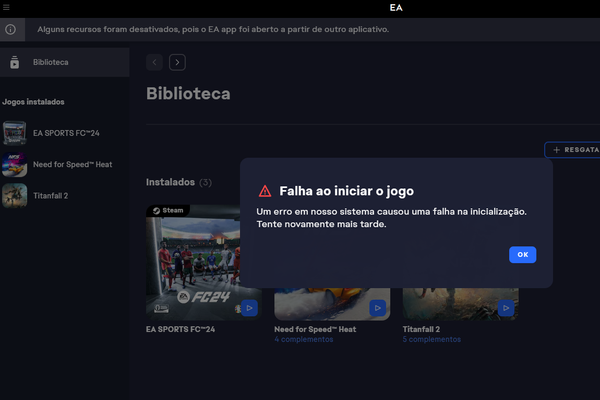The width and height of the screenshot is (600, 400).
Task: Click the Resgatar button
Action: (573, 149)
